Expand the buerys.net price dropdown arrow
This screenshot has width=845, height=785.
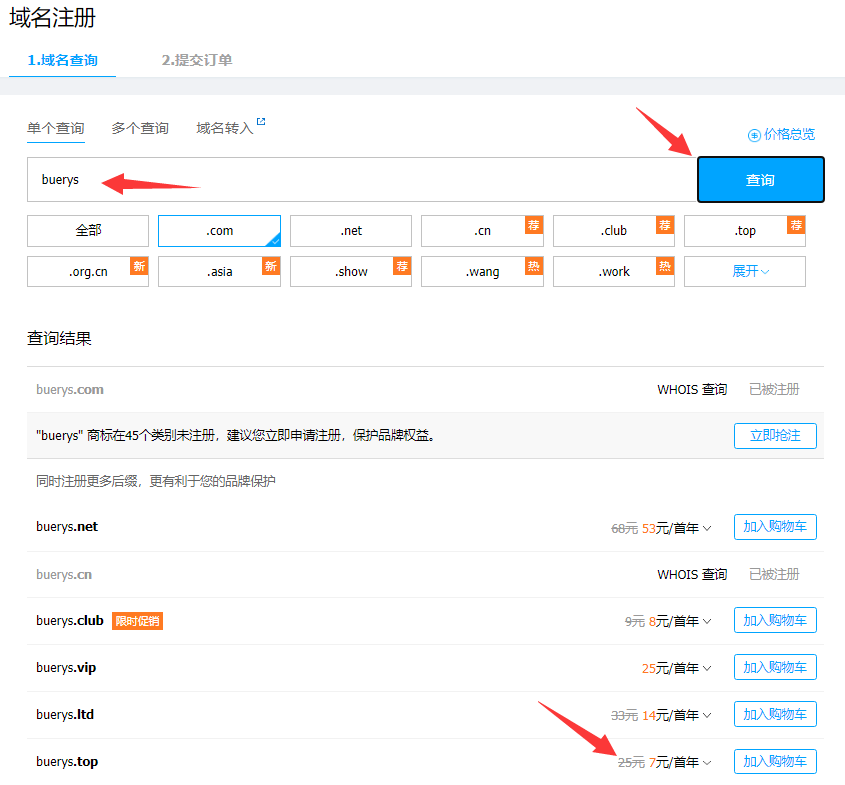[707, 529]
